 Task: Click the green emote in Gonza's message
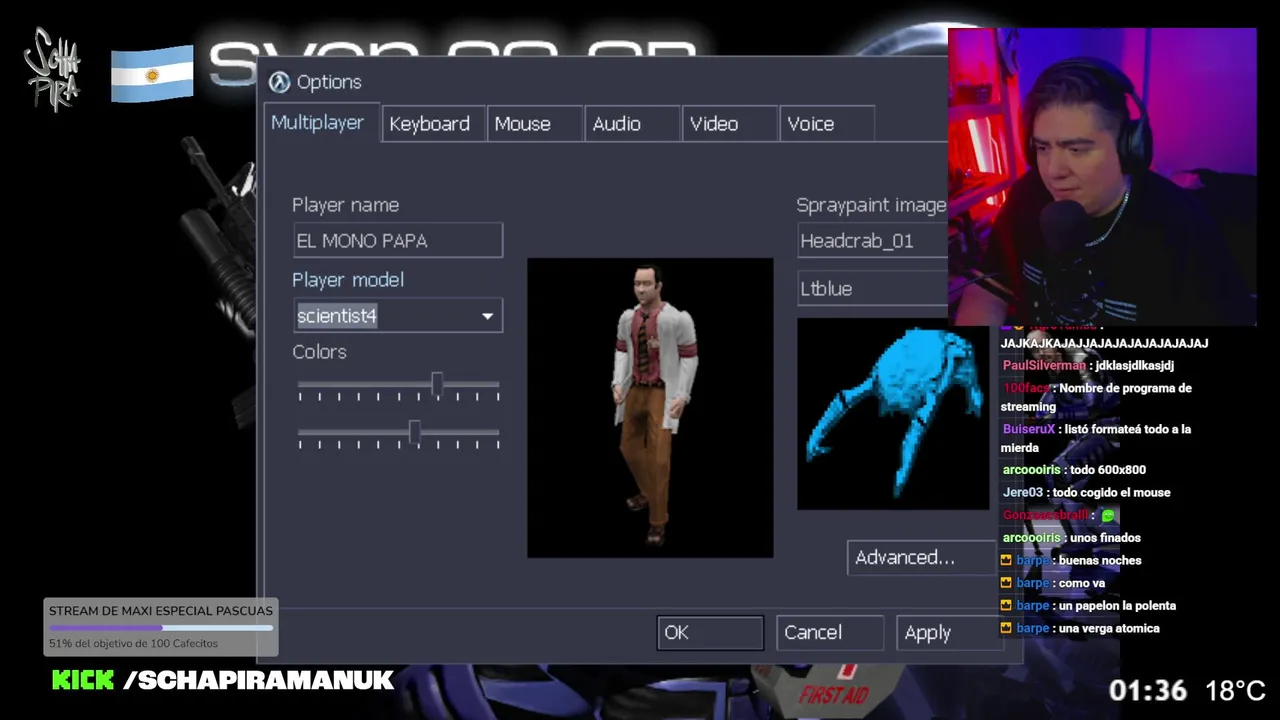point(1108,516)
